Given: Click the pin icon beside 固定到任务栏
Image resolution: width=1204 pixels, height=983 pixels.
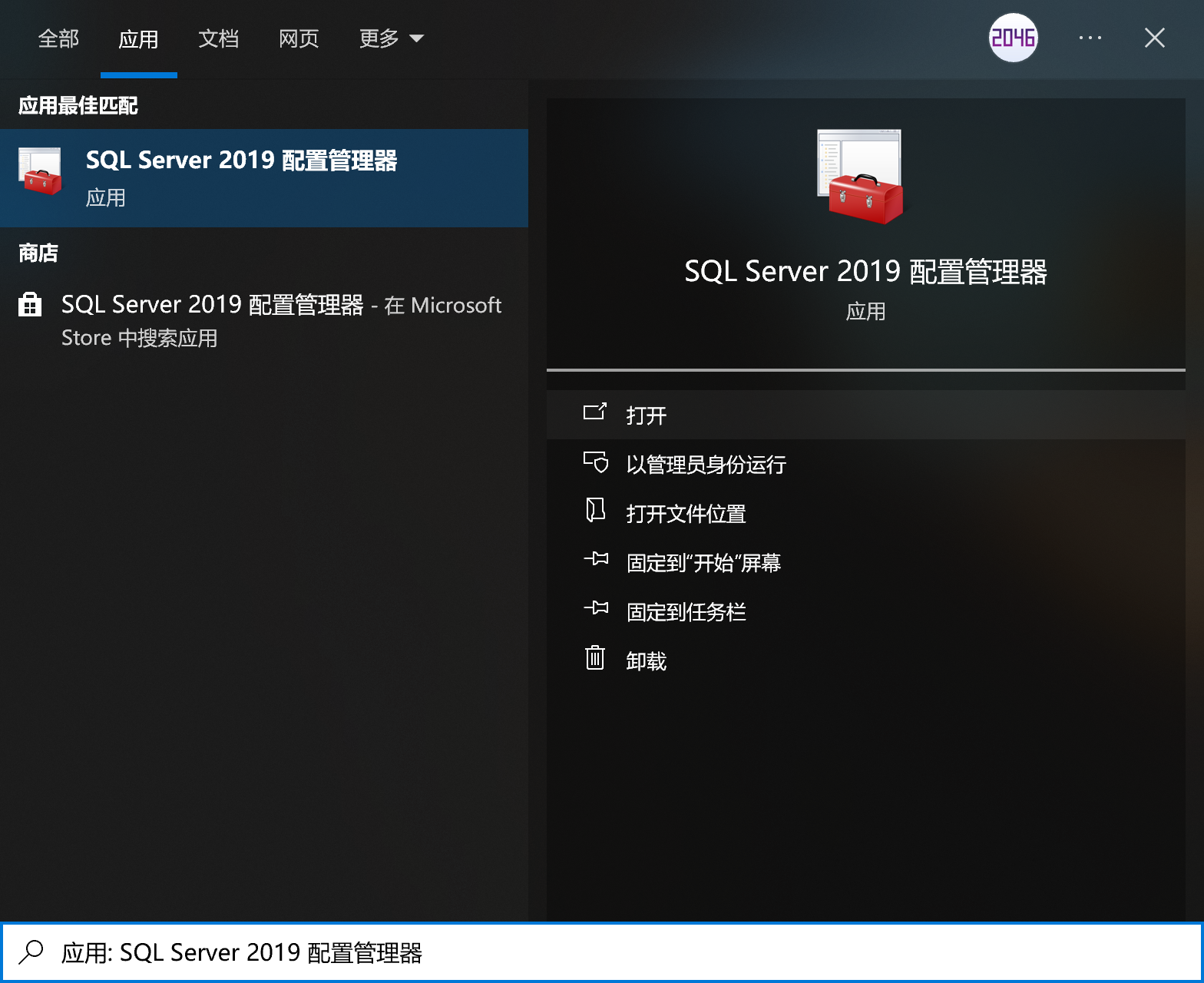Looking at the screenshot, I should coord(596,609).
